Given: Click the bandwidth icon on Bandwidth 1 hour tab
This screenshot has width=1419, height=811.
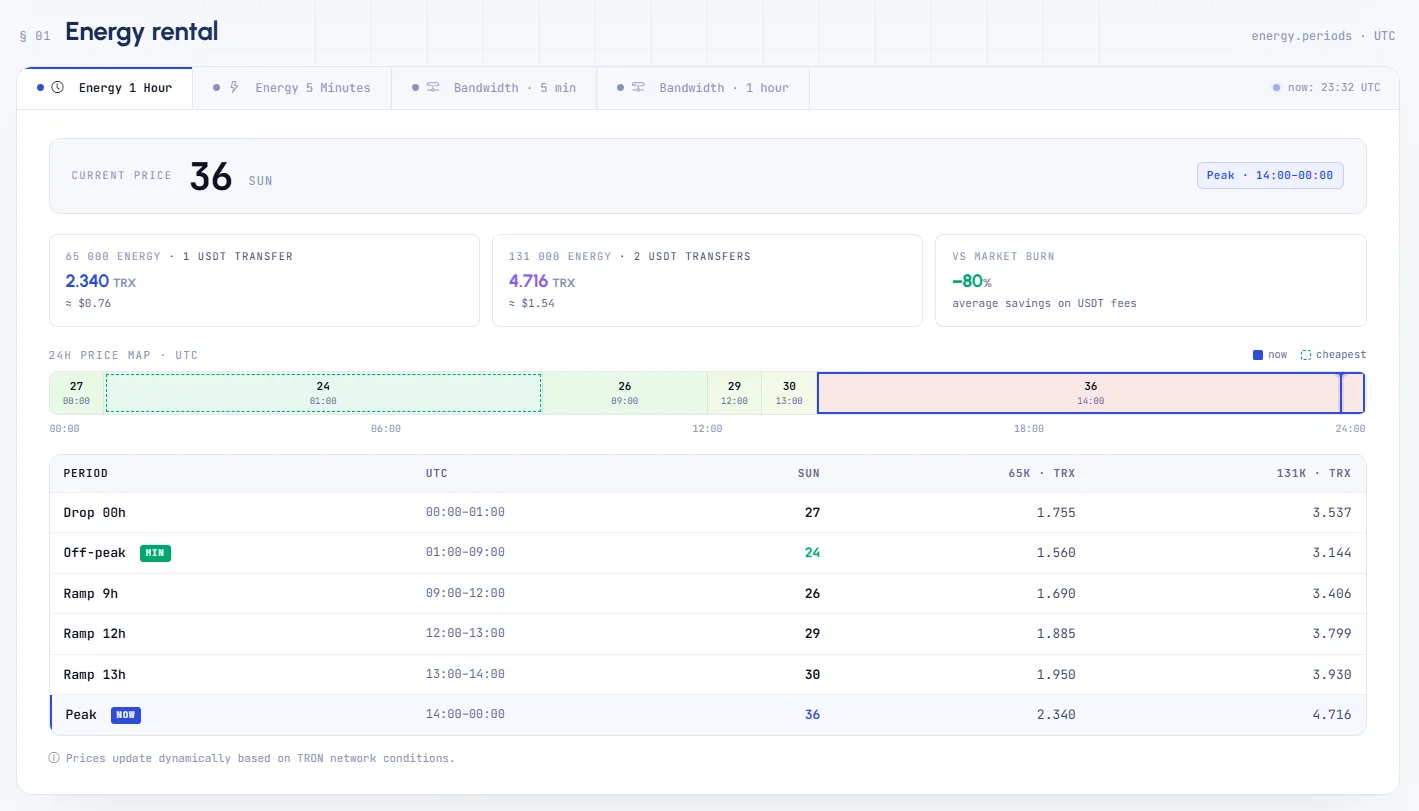Looking at the screenshot, I should click(x=638, y=88).
